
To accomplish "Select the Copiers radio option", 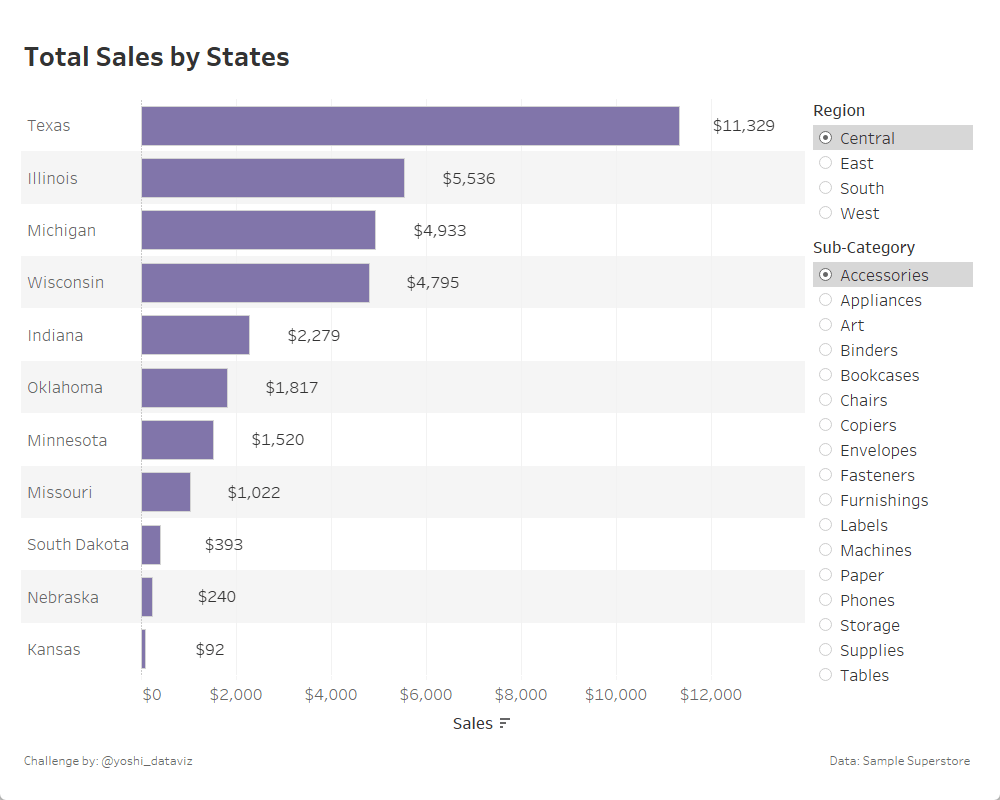I will [x=826, y=425].
